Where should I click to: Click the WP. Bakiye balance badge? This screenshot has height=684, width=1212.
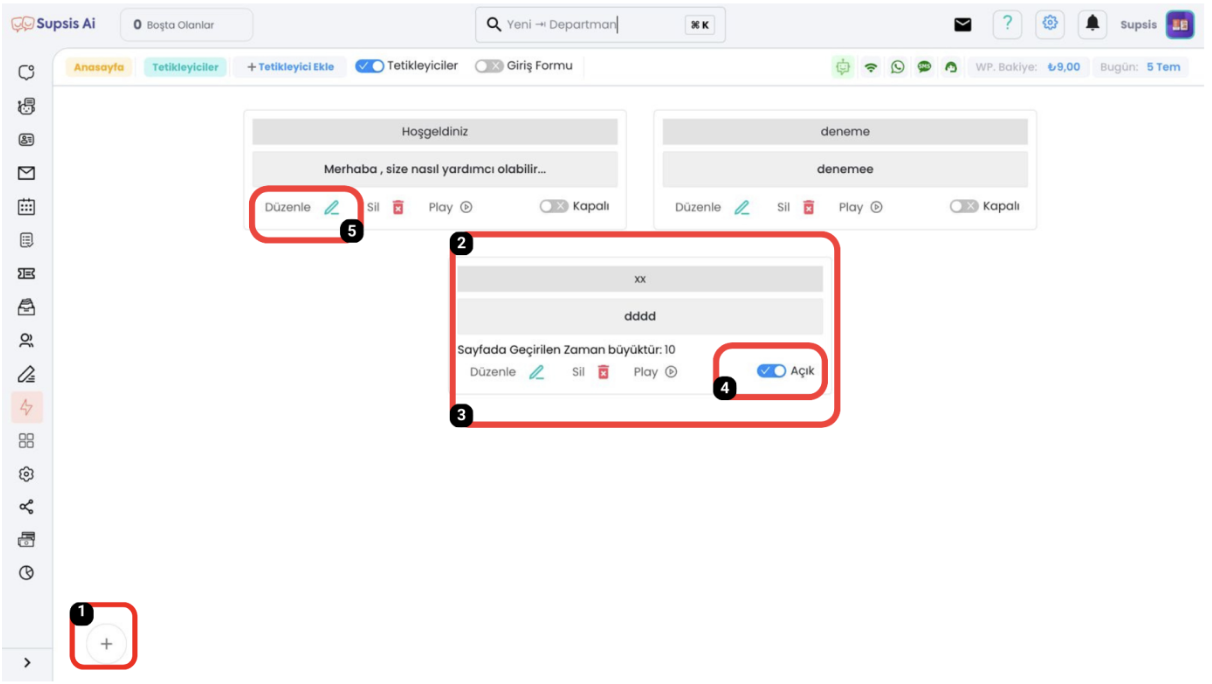1027,68
